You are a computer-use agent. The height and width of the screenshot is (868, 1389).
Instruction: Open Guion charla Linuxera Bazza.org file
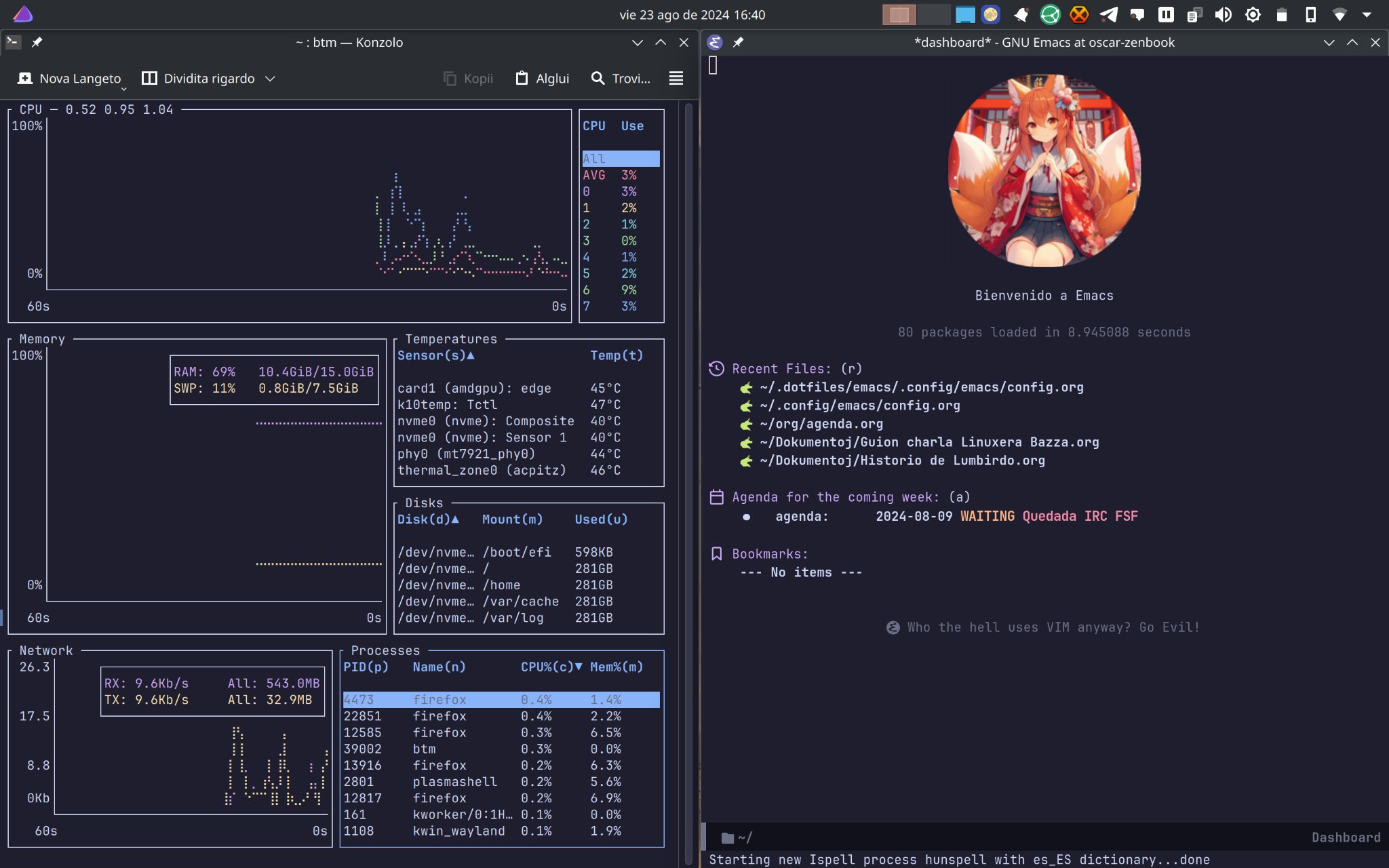pyautogui.click(x=929, y=442)
